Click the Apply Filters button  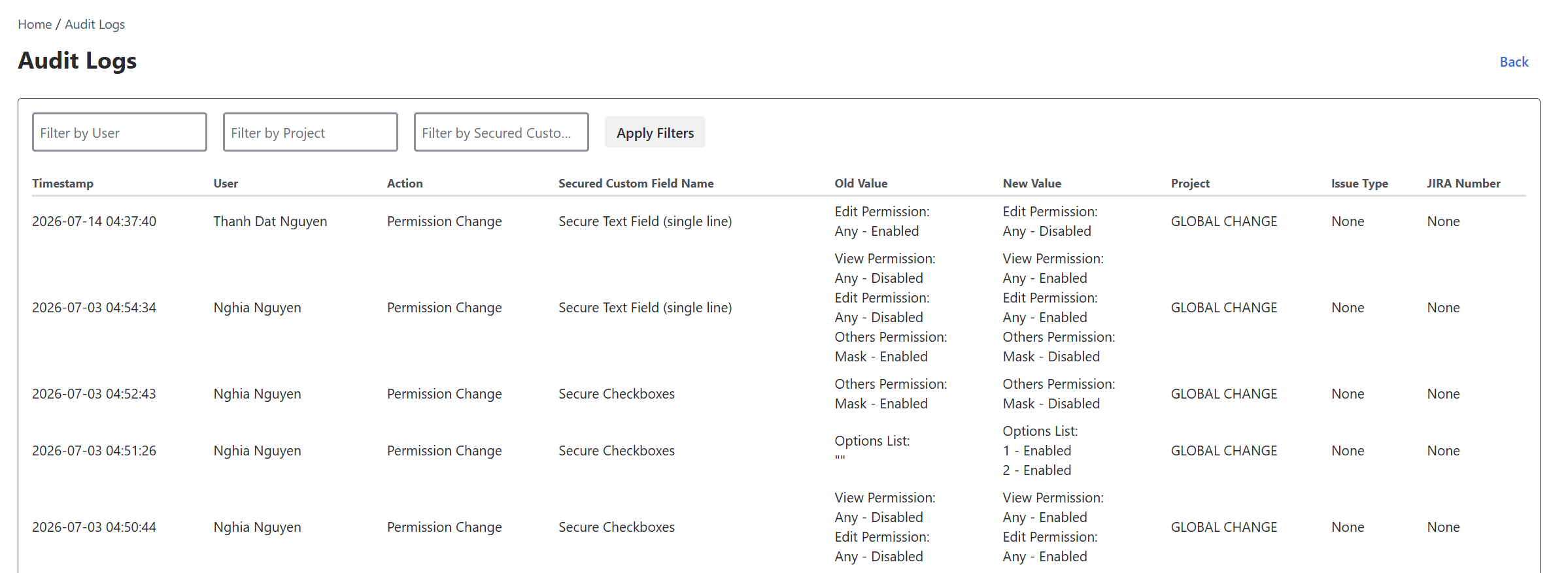[655, 133]
